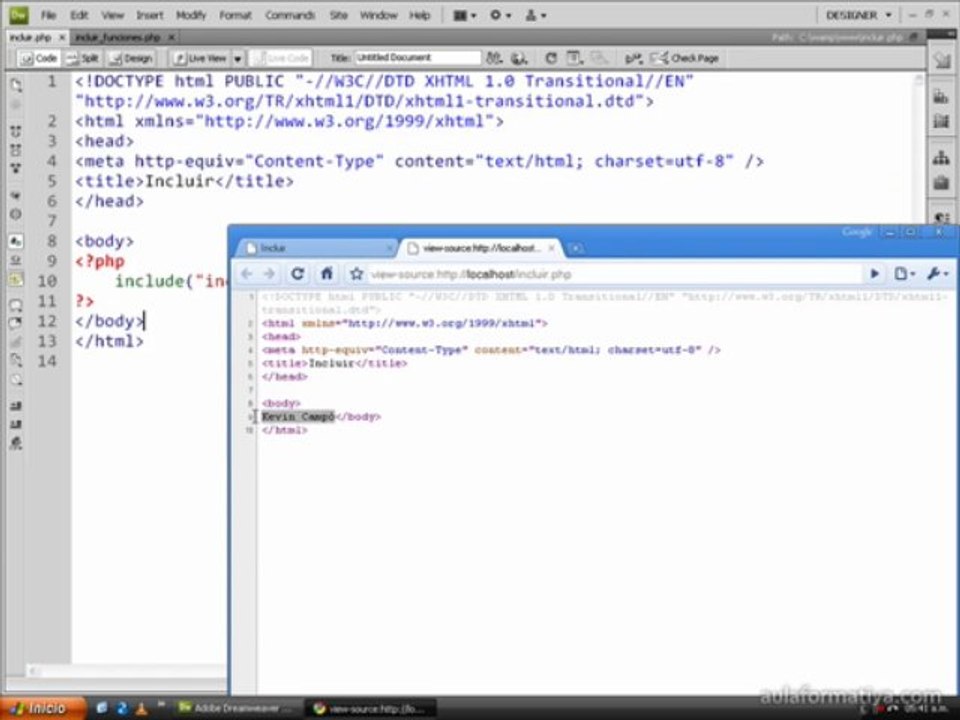Click the Wrap Tag icon in the coding toolbar
The height and width of the screenshot is (720, 960).
pos(16,342)
